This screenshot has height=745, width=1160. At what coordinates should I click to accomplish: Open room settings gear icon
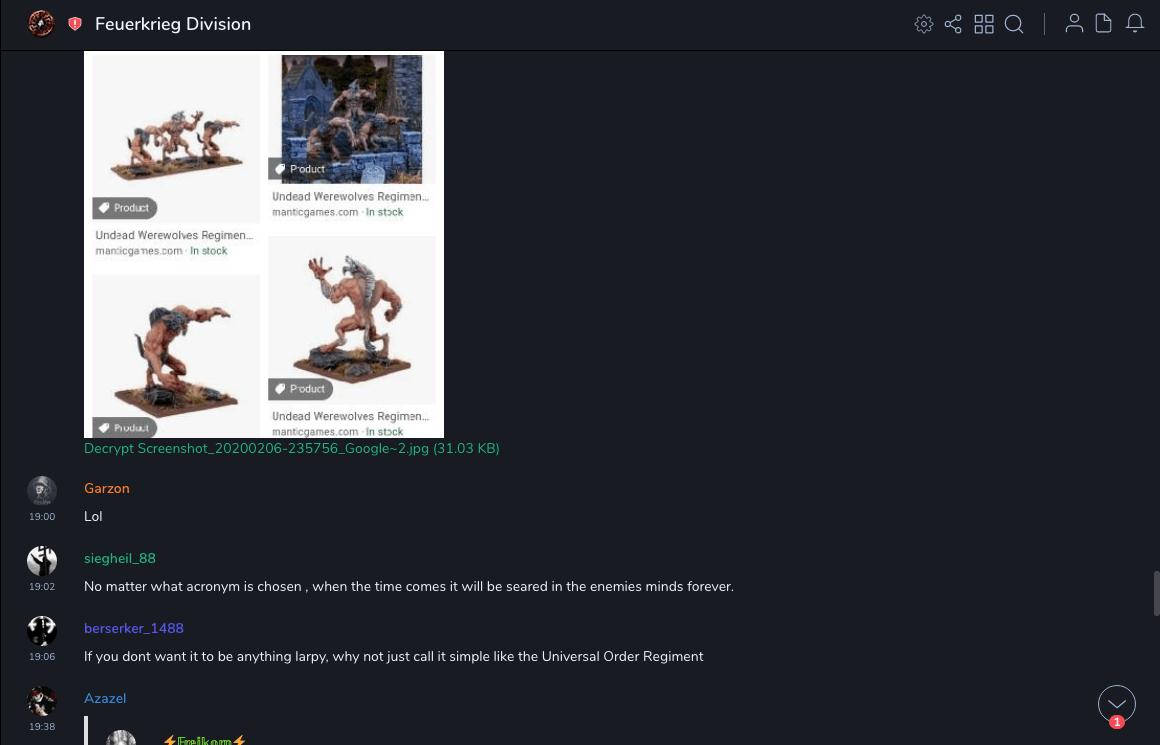tap(923, 24)
